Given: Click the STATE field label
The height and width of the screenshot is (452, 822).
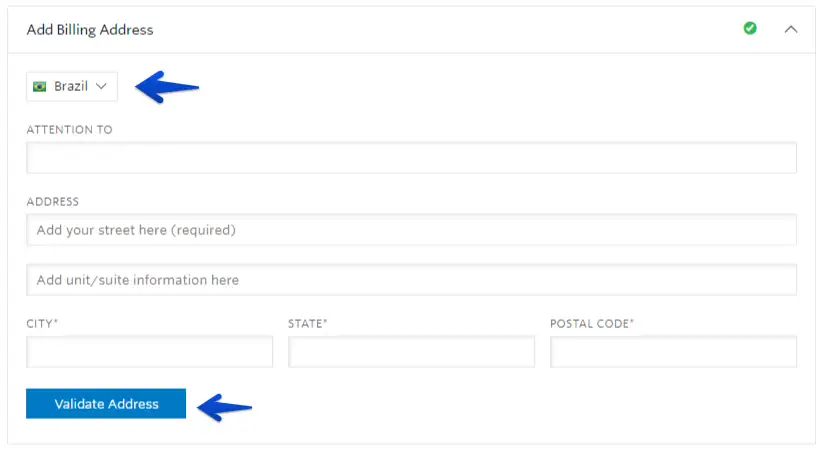Looking at the screenshot, I should (x=308, y=324).
